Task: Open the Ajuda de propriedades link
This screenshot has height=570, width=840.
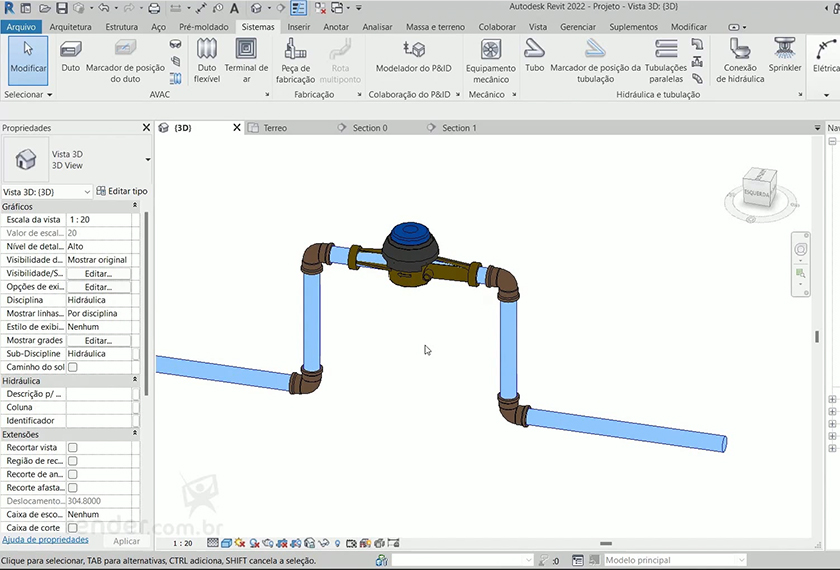Action: (45, 539)
